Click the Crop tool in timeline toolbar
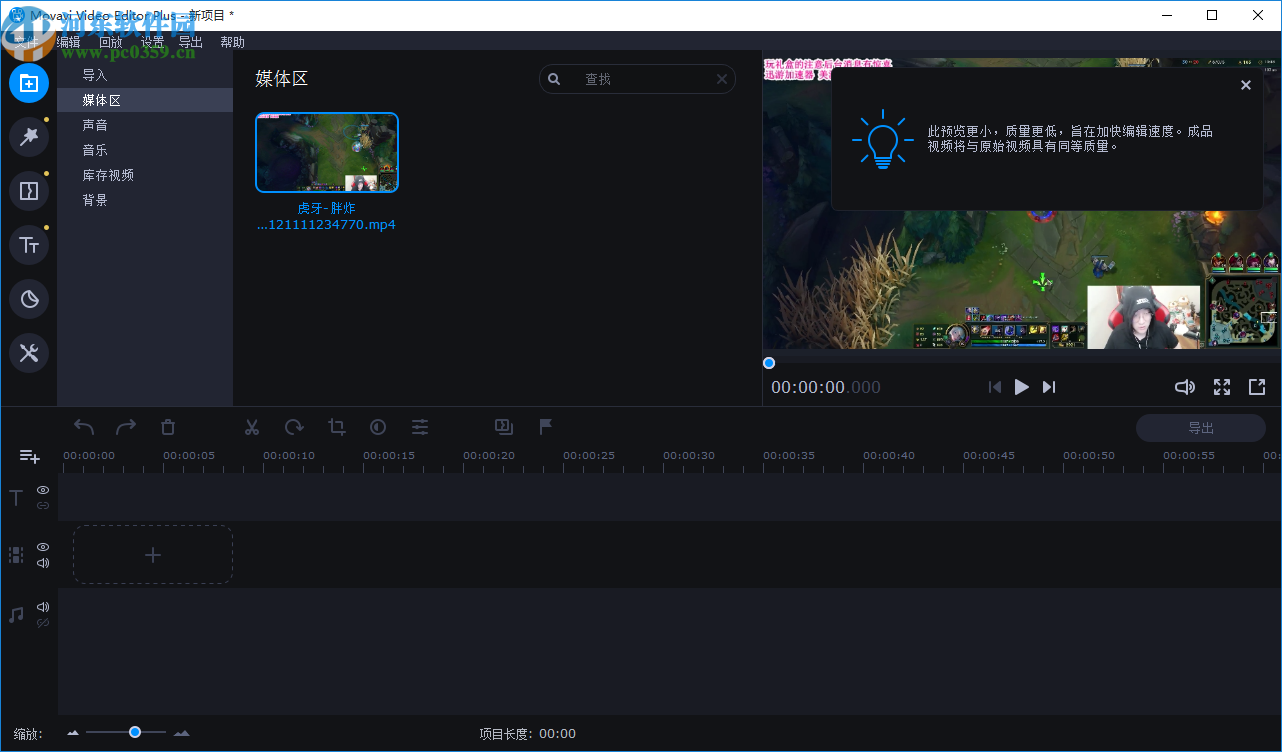 336,427
